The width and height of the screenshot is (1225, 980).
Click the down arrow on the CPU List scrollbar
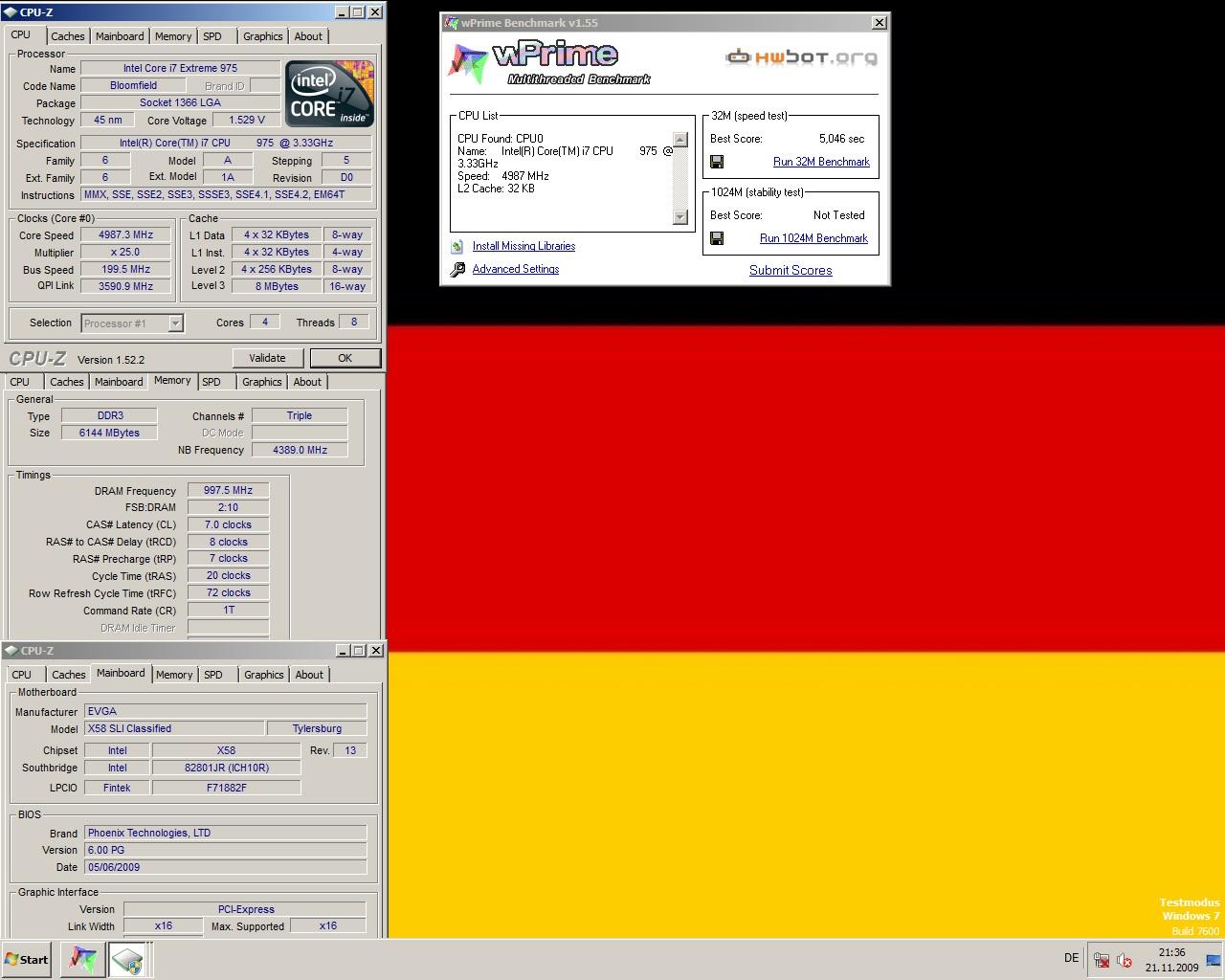tap(680, 217)
